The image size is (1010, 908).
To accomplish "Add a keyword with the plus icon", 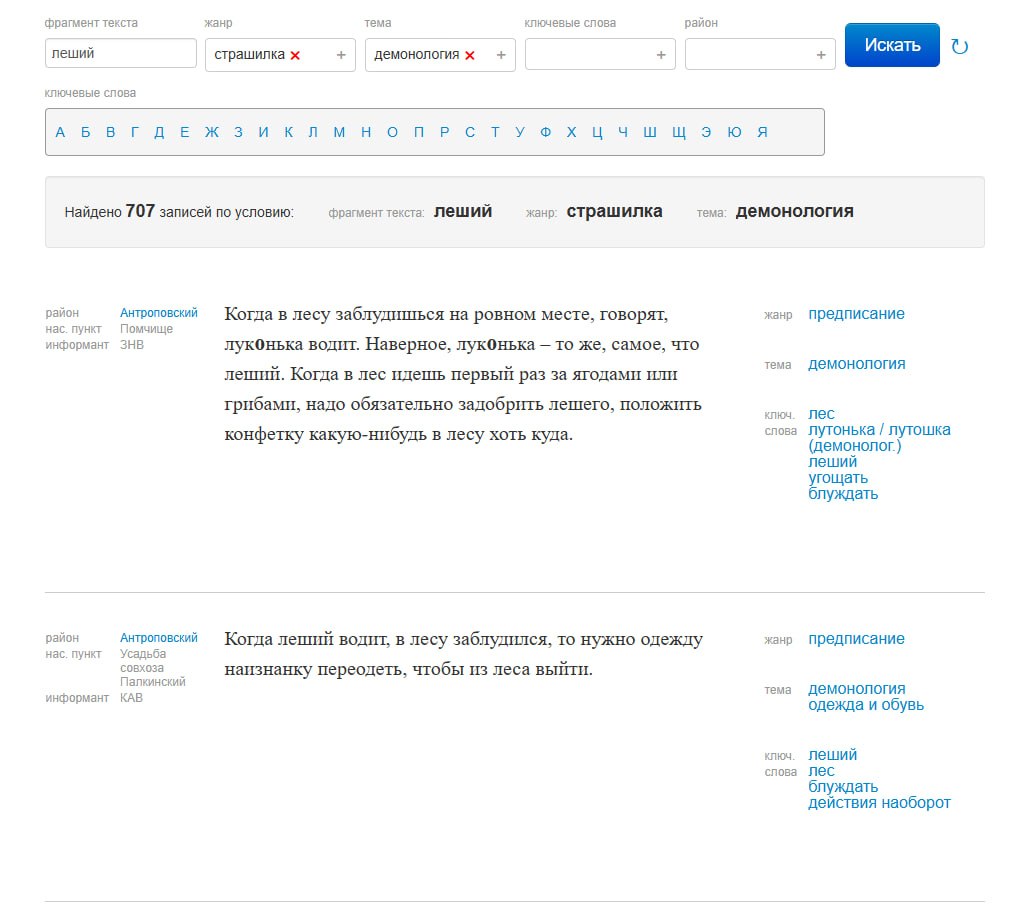I will point(661,55).
